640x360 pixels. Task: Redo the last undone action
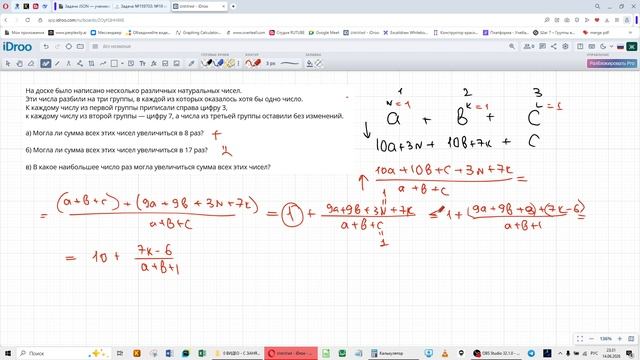(57, 47)
